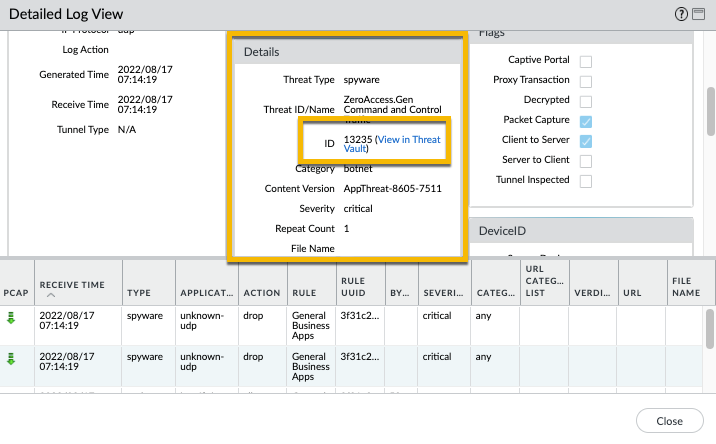Click the log table vertical scrollbar
This screenshot has height=444, width=716.
(709, 330)
